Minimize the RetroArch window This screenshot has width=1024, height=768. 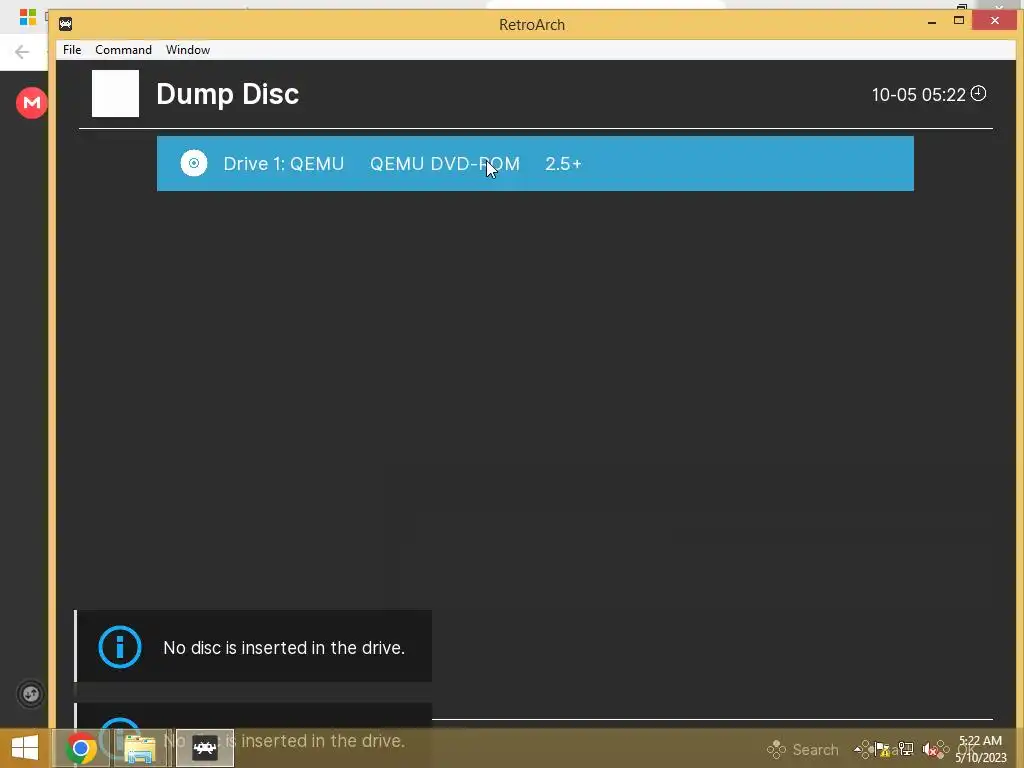tap(932, 22)
